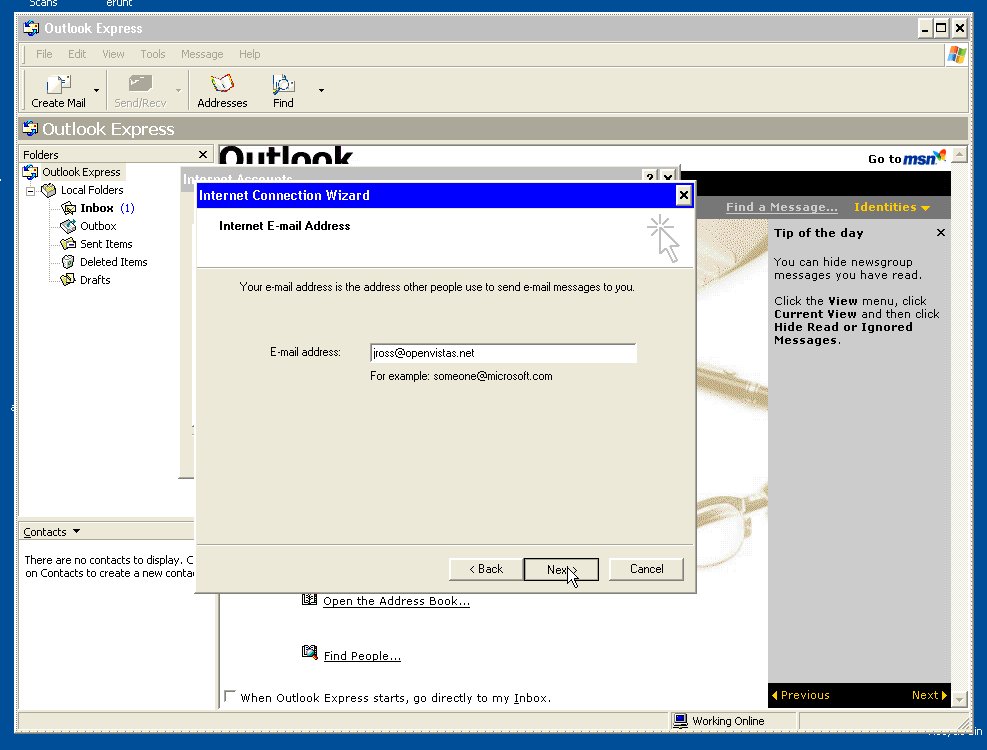Click the someone@microsoft.com example text
The image size is (987, 750).
click(x=493, y=376)
